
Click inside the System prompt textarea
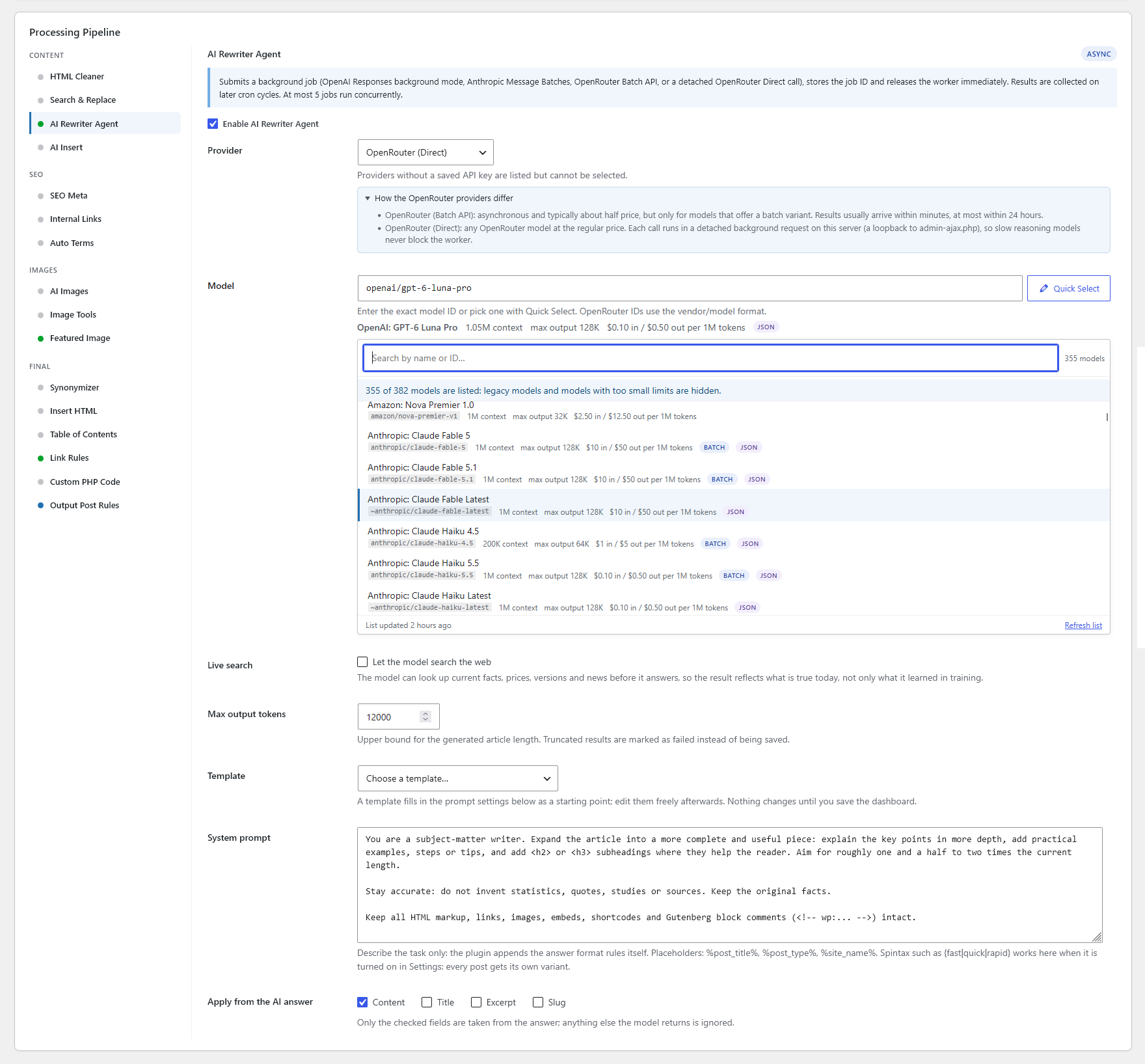(x=729, y=884)
